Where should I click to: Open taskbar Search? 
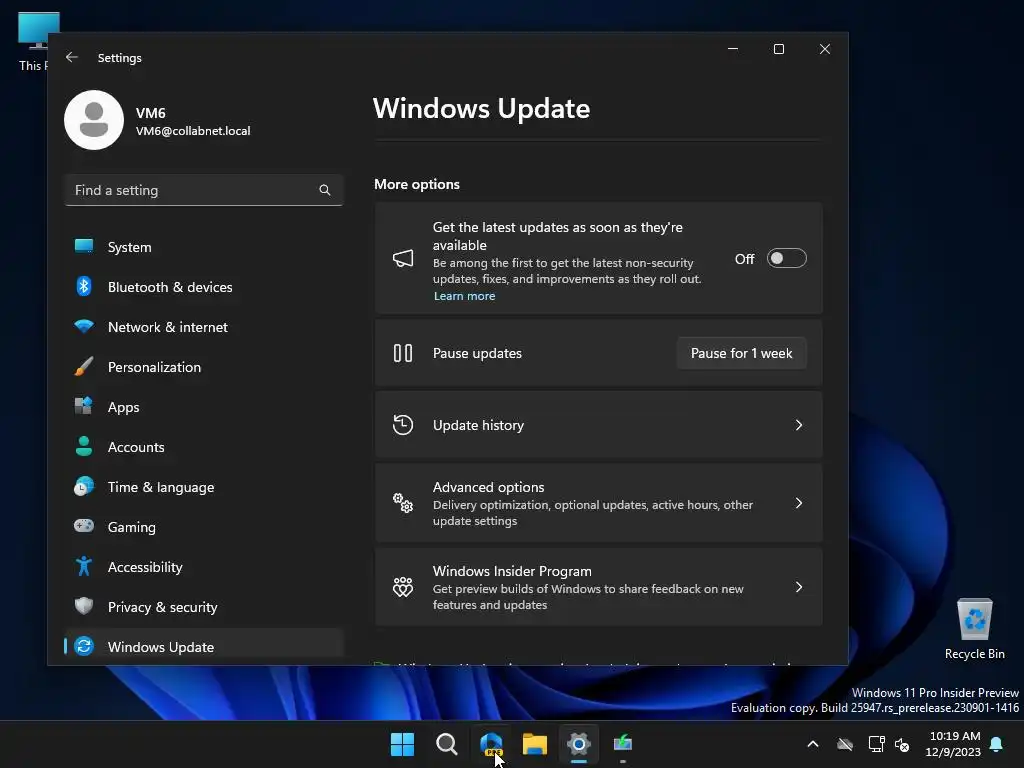point(447,744)
